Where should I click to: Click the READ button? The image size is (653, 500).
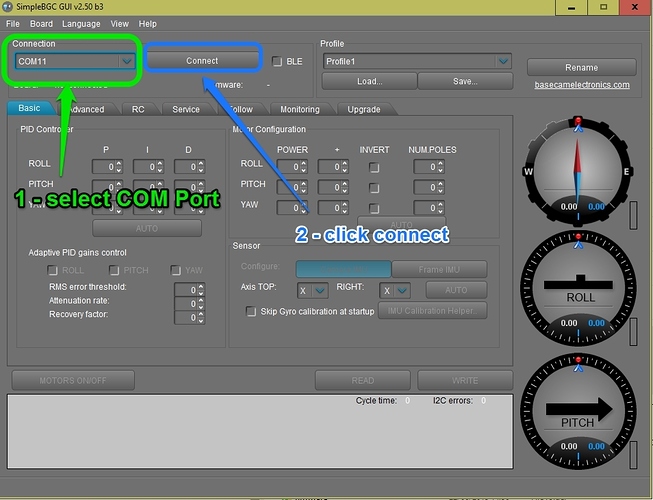tap(363, 381)
